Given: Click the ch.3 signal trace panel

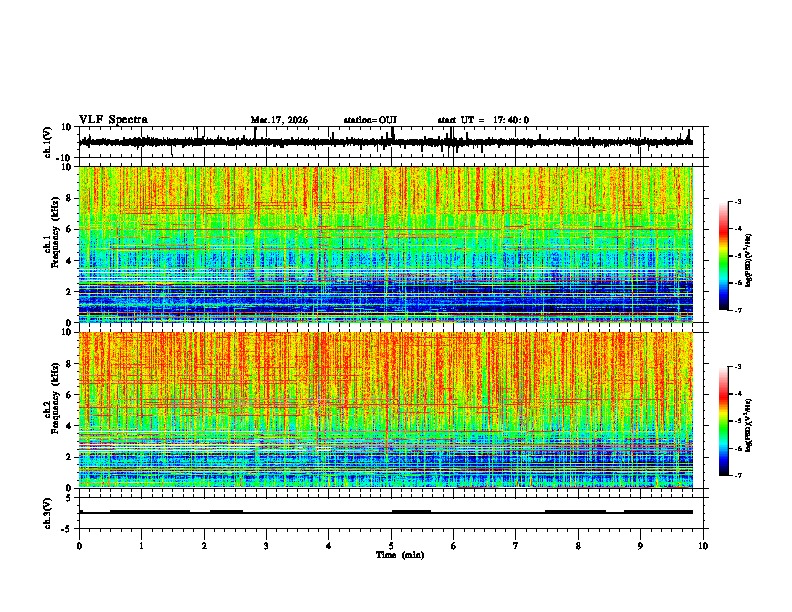Looking at the screenshot, I should click(390, 513).
